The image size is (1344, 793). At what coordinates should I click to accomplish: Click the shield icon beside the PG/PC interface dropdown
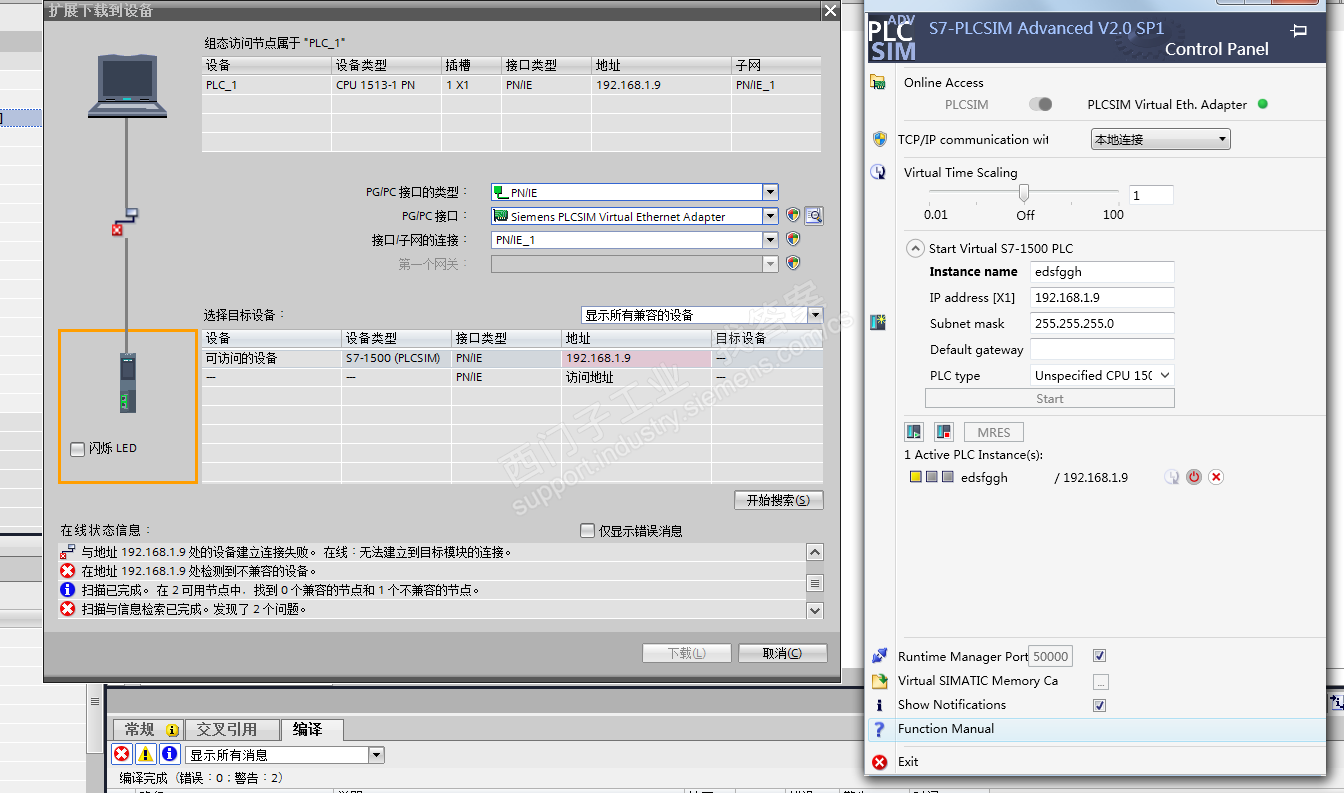pos(793,216)
